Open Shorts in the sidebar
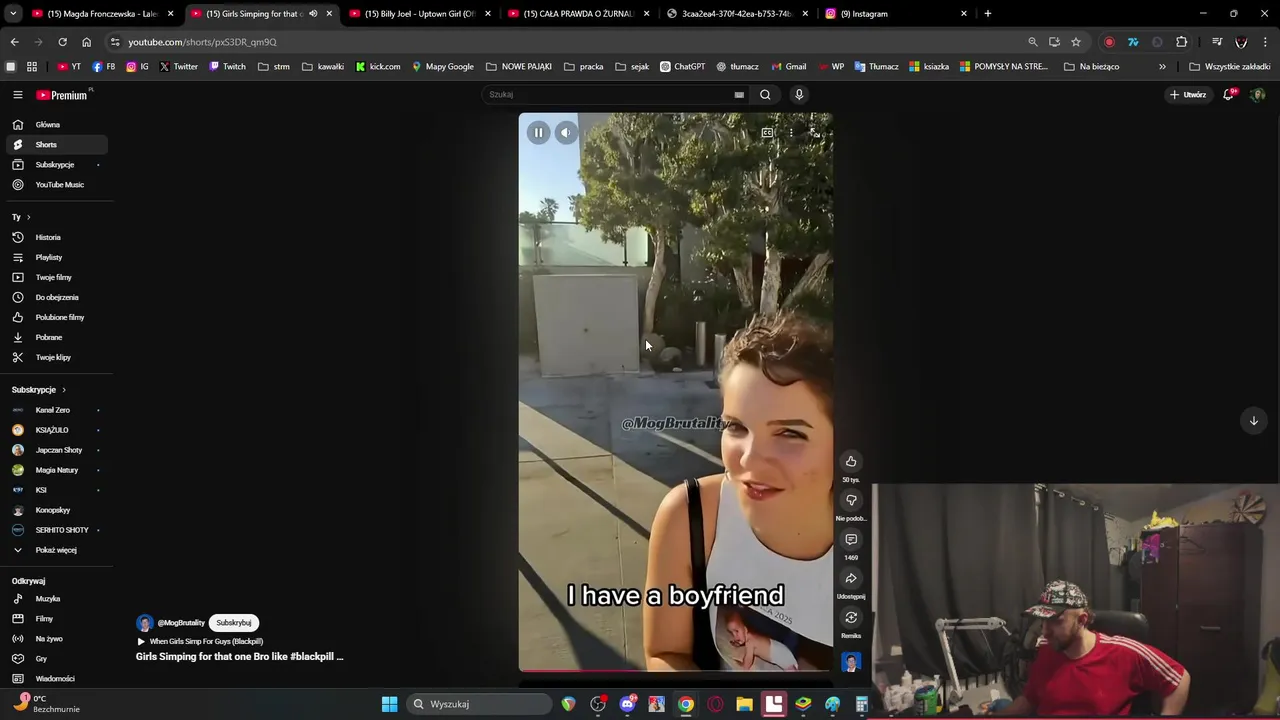This screenshot has height=720, width=1280. (56, 145)
